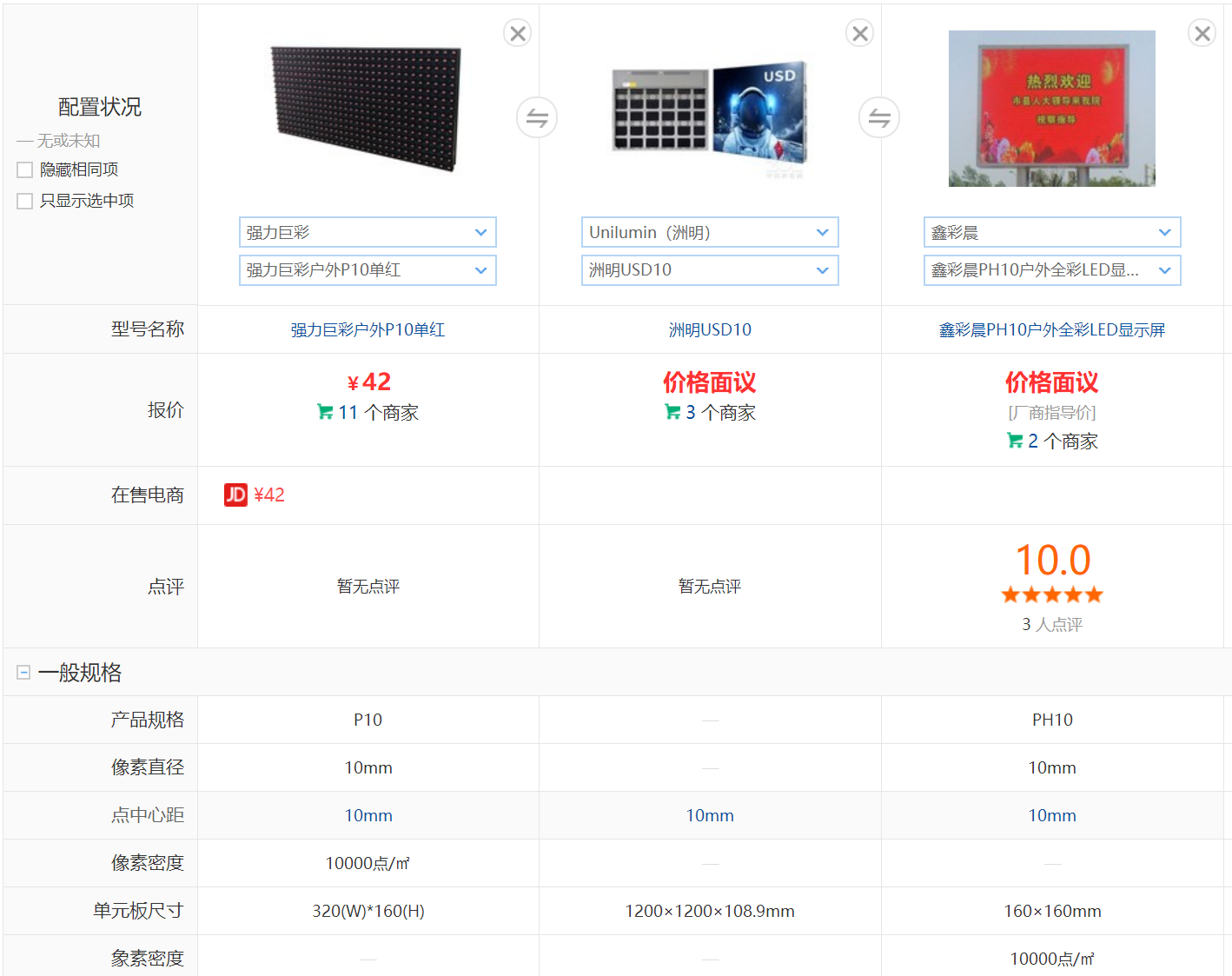The width and height of the screenshot is (1232, 976).
Task: Open the 2 个商家 merchant list
Action: click(1063, 442)
